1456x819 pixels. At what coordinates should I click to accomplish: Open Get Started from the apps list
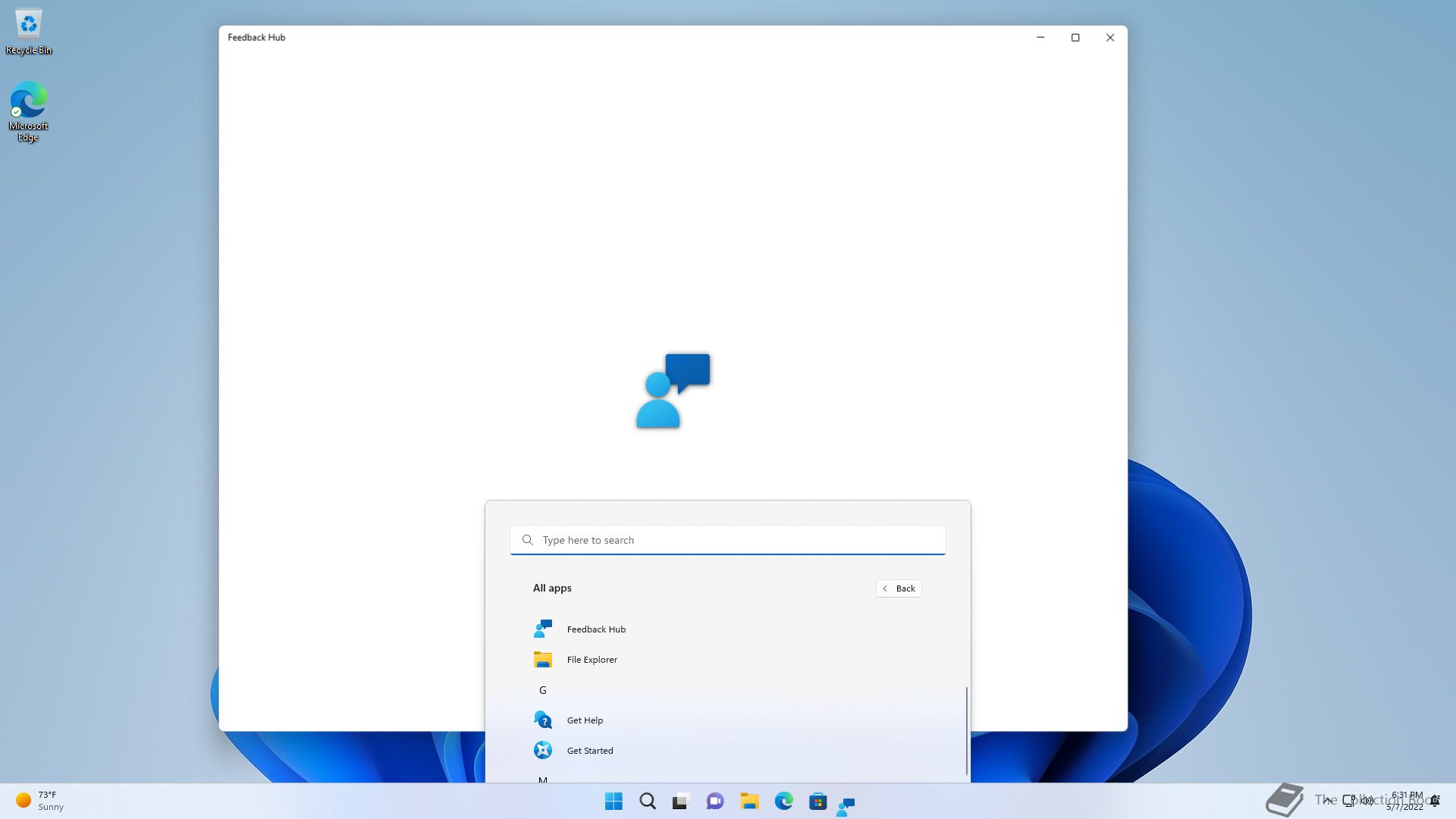coord(727,750)
